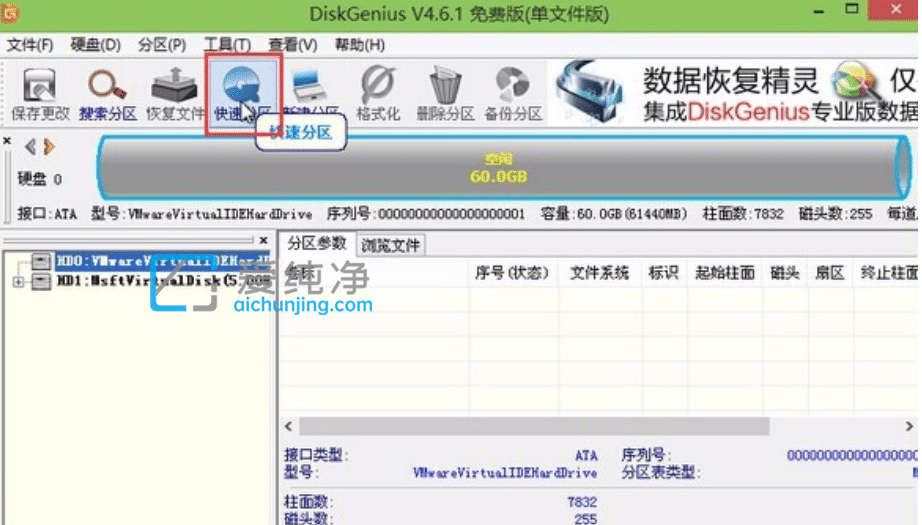Click the 扇区 column header
Image resolution: width=922 pixels, height=525 pixels.
[x=830, y=273]
